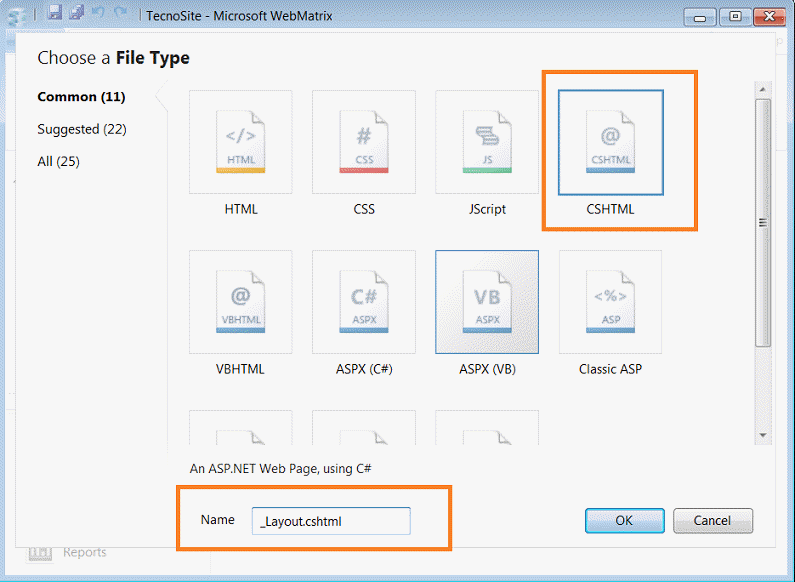Screen dimensions: 795x582
Task: Open the WebMatrix application menu icon
Action: (x=16, y=16)
